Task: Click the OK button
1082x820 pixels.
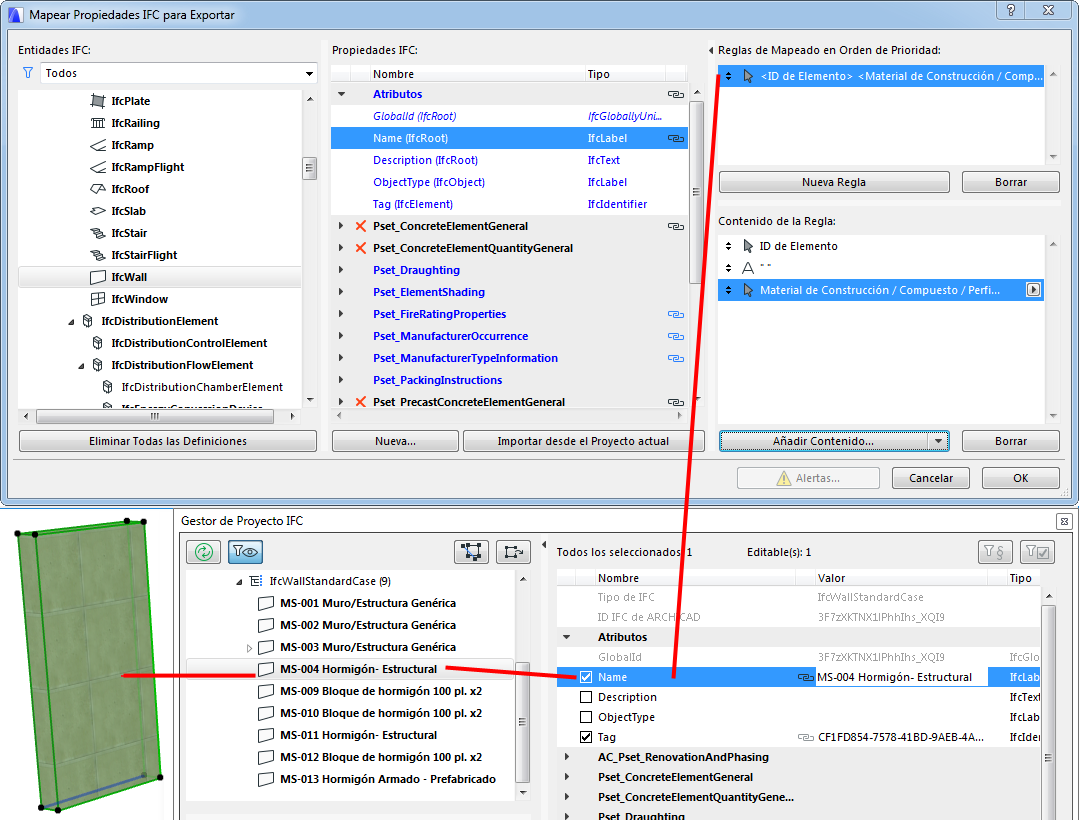Action: [x=1021, y=478]
